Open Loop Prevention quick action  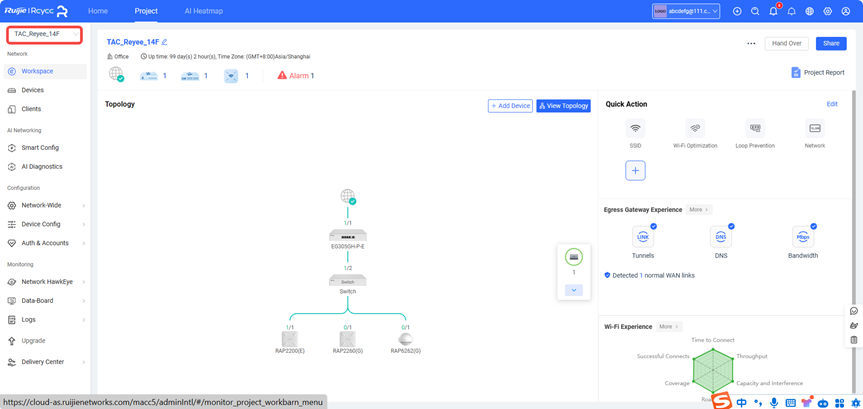(755, 128)
